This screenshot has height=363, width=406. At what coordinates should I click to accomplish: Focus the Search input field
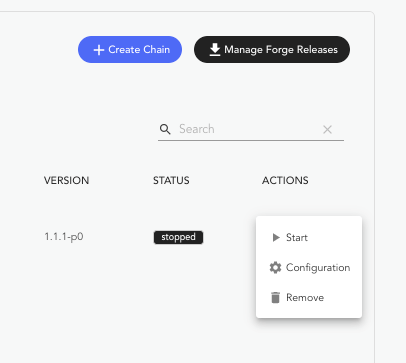point(250,129)
